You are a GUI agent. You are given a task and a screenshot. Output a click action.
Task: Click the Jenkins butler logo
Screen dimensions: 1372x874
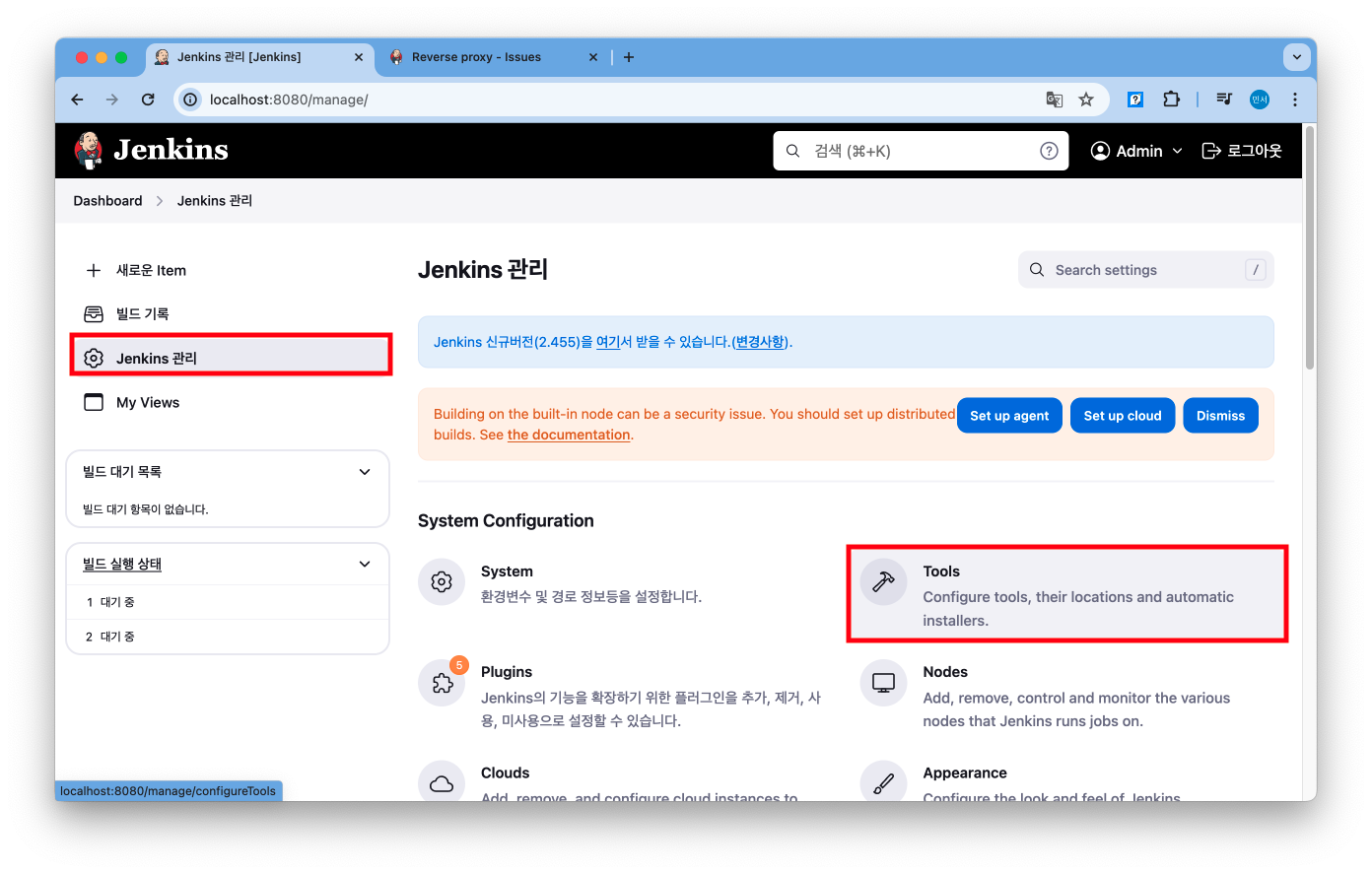[88, 150]
